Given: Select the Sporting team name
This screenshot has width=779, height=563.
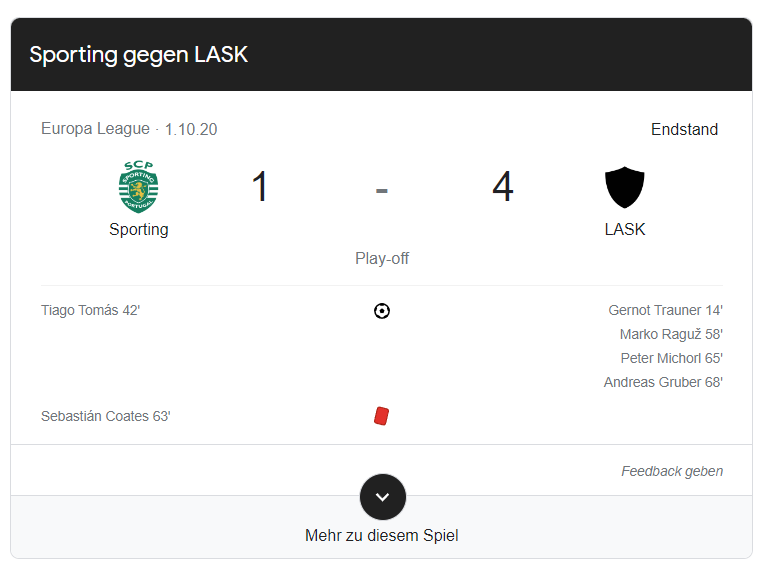Looking at the screenshot, I should coord(139,230).
